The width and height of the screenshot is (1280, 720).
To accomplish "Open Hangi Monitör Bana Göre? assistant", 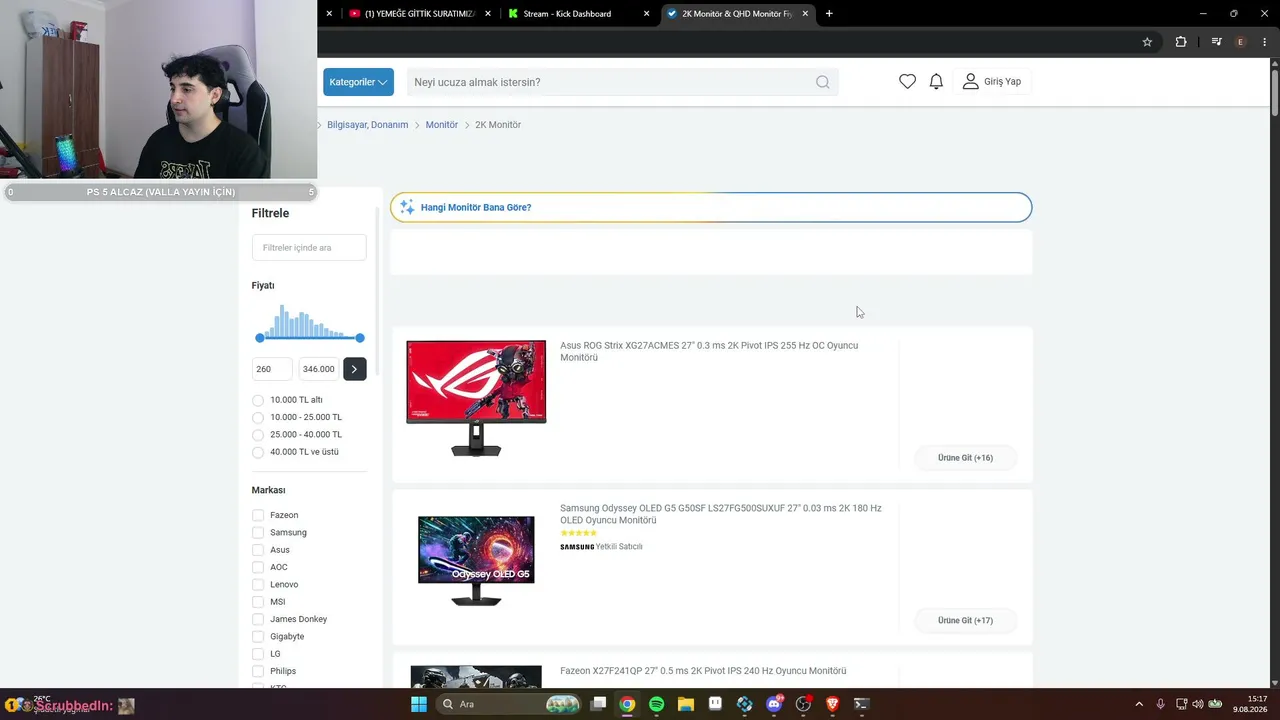I will [711, 207].
